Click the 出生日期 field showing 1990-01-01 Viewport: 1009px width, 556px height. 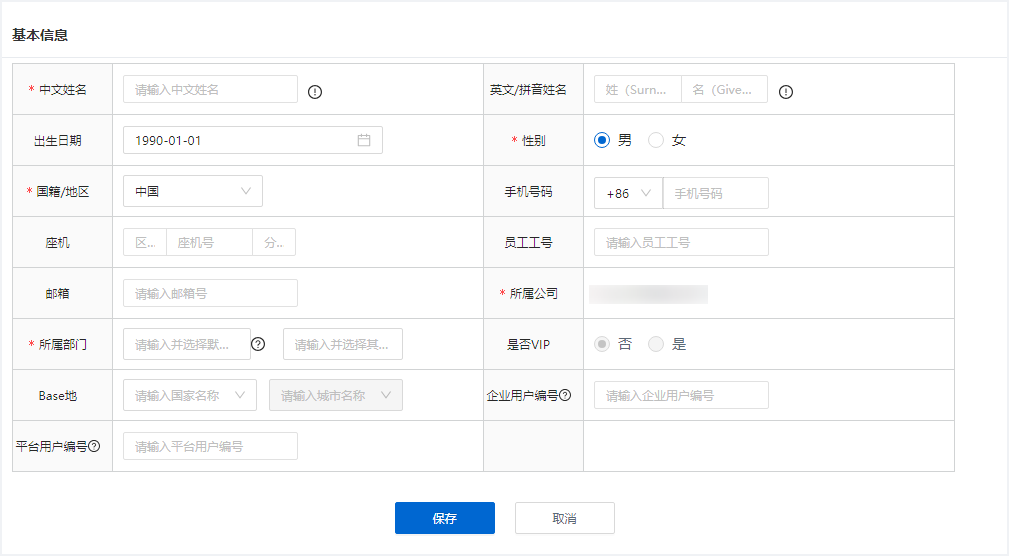point(253,140)
